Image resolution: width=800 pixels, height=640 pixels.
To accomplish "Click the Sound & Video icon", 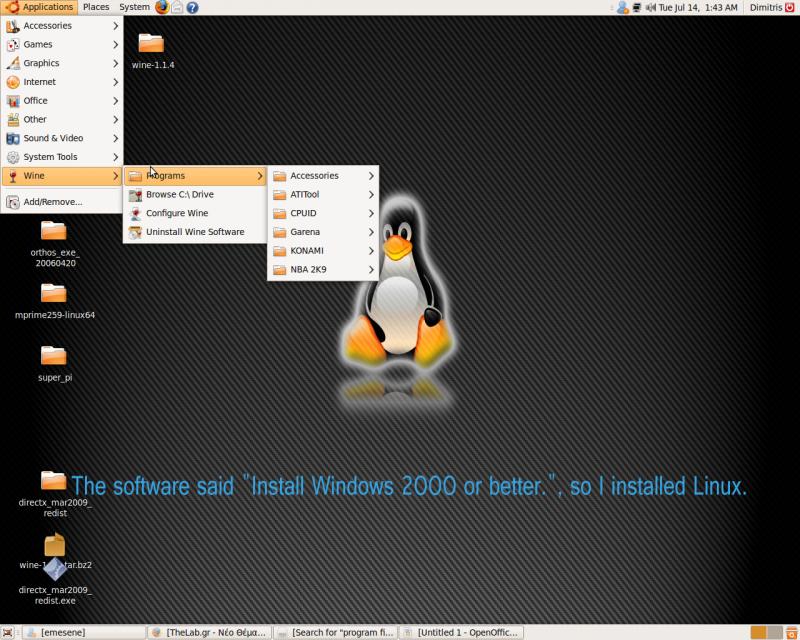I will [13, 138].
